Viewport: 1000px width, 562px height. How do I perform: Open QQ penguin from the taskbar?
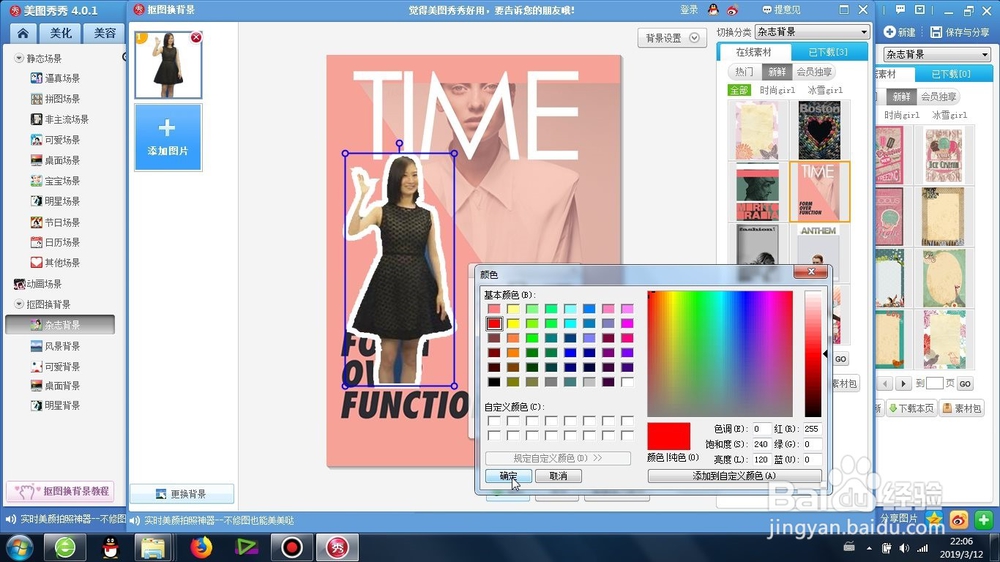[110, 547]
